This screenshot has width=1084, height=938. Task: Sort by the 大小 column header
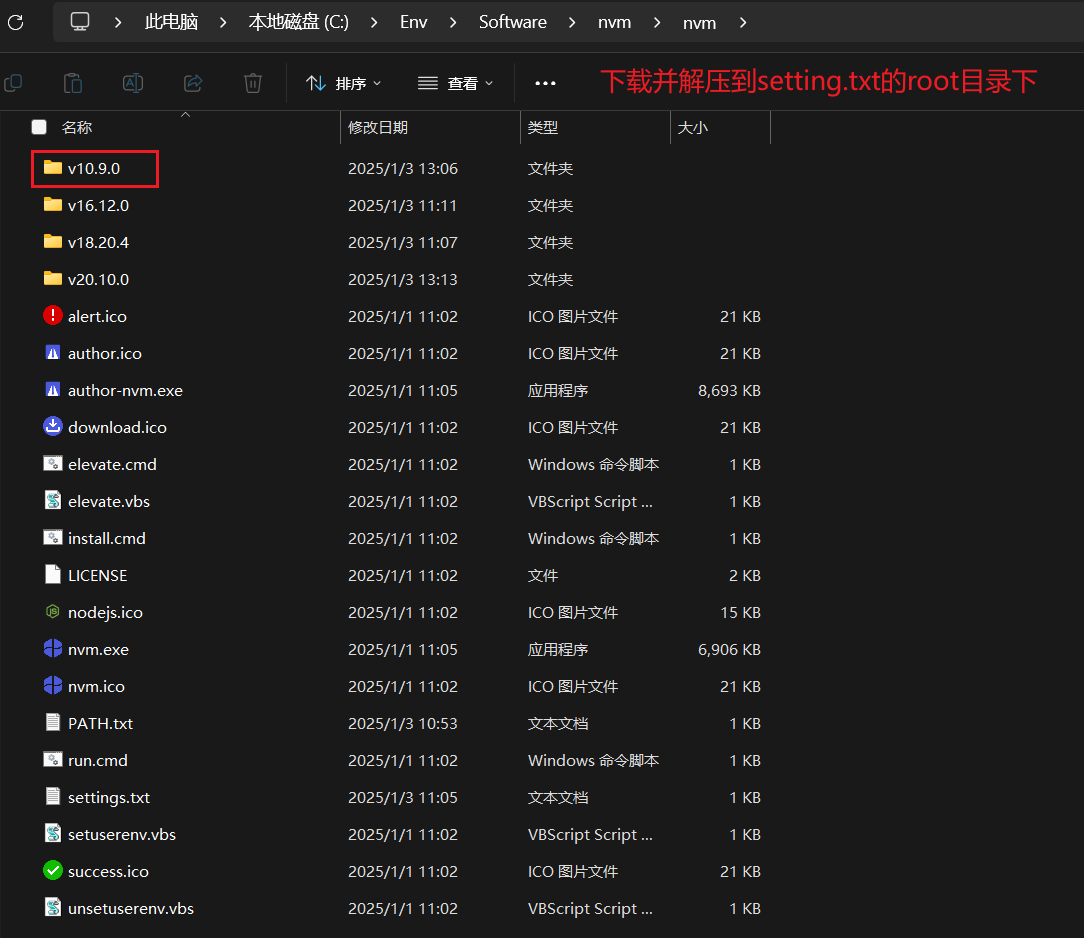(692, 127)
